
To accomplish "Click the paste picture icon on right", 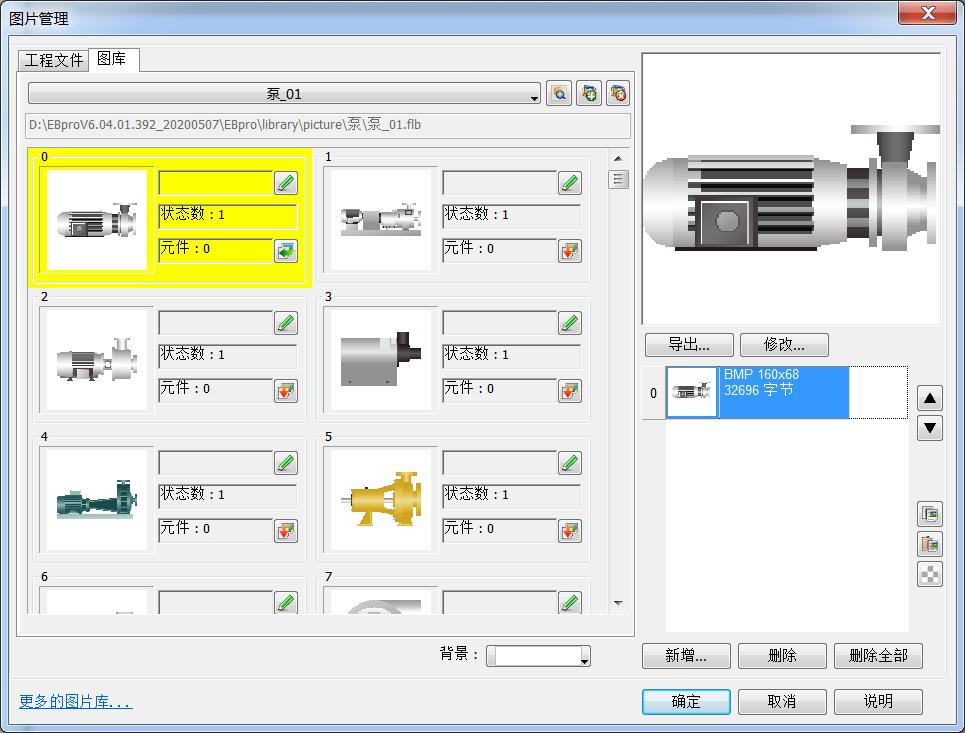I will [x=930, y=545].
